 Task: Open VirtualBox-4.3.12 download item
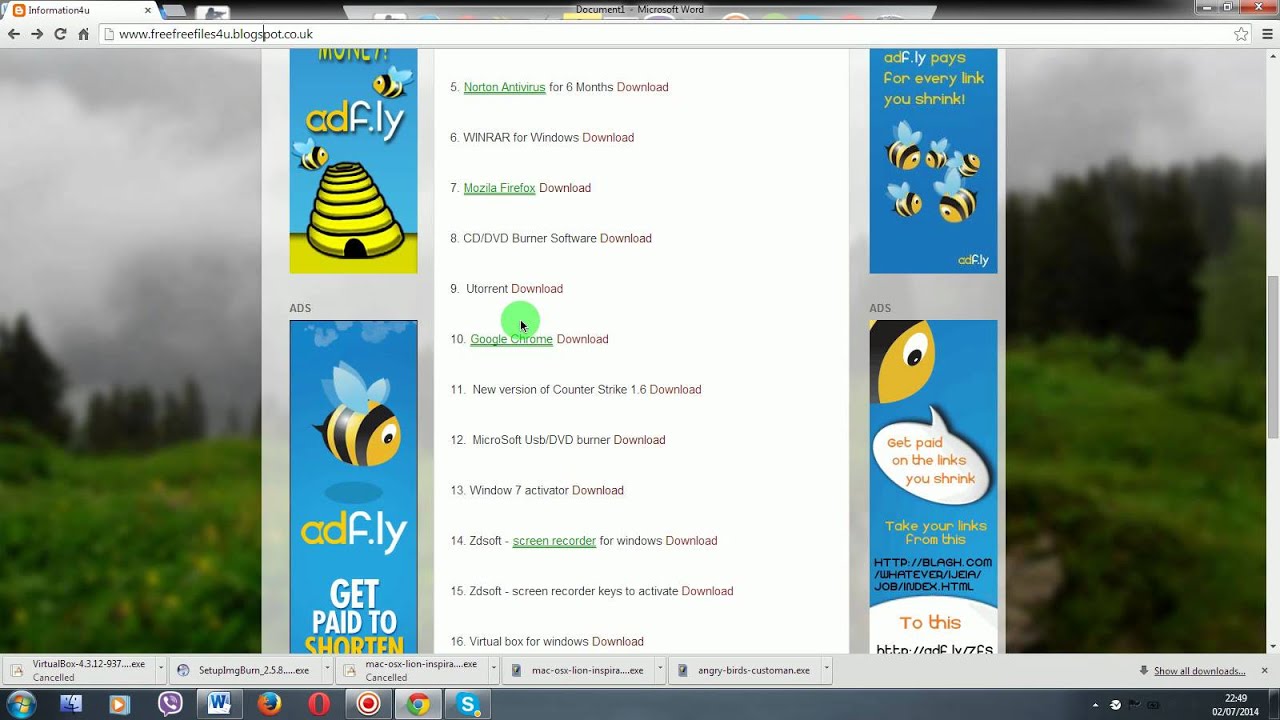80,670
